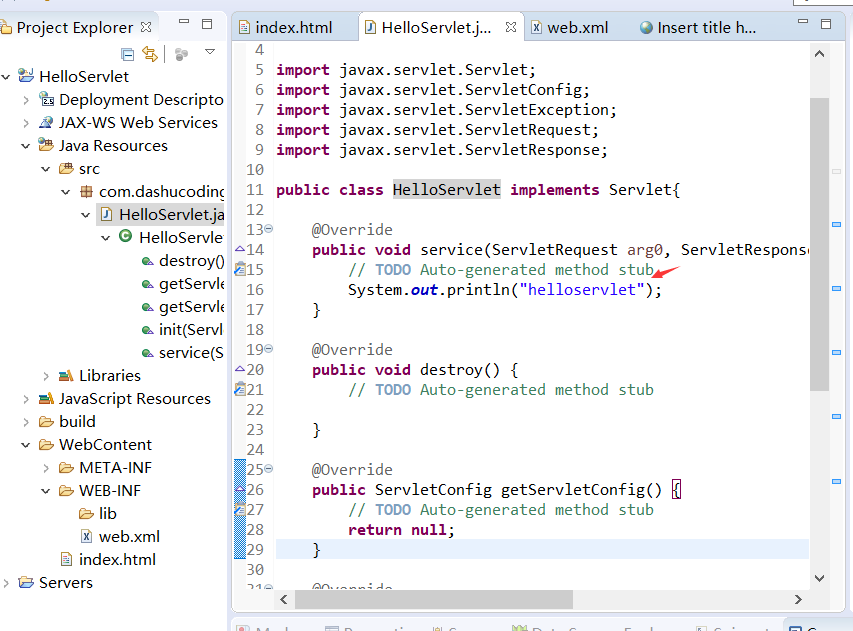Image resolution: width=853 pixels, height=631 pixels.
Task: Click horizontal scrollbar right arrow
Action: tap(798, 599)
